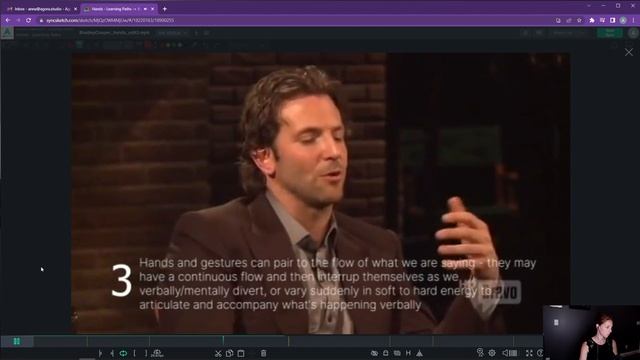Reload the page with the refresh icon

pyautogui.click(x=29, y=20)
